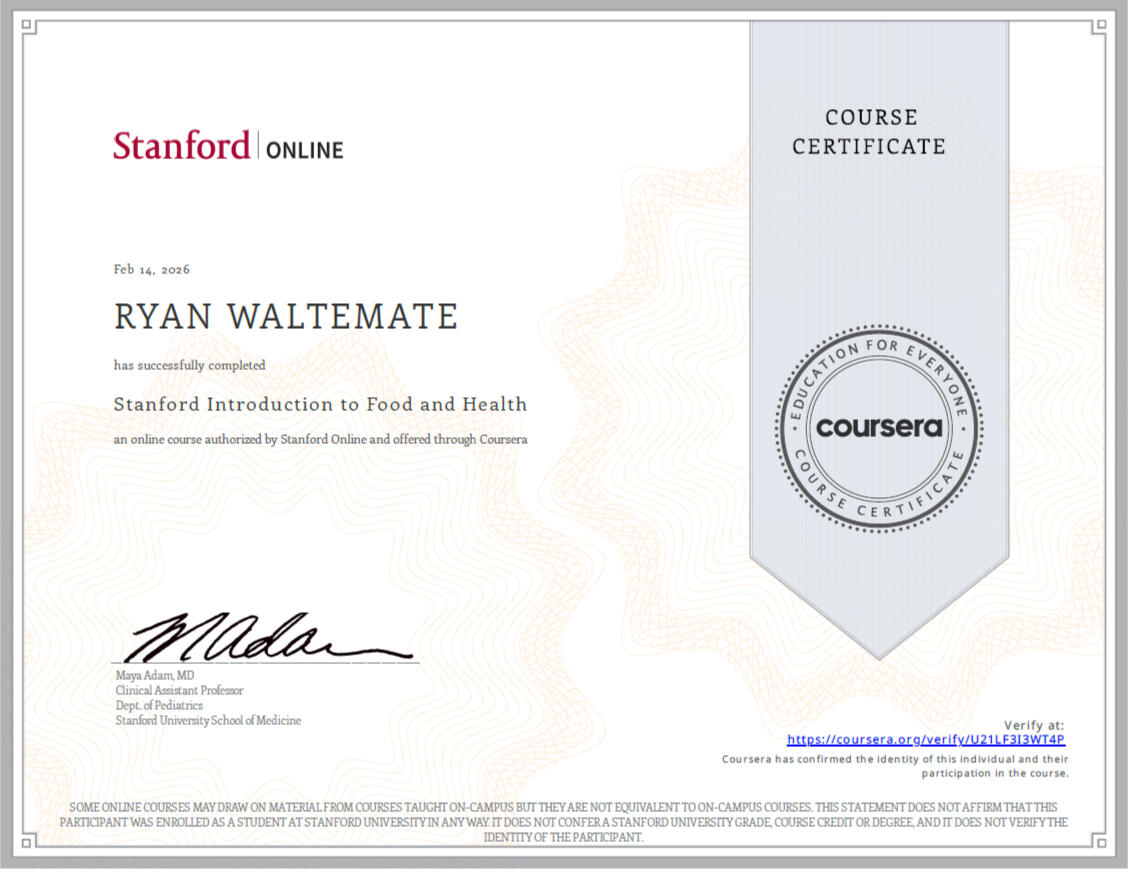Image resolution: width=1130 pixels, height=870 pixels.
Task: Click the Clinical Assistant Professor line
Action: point(179,691)
